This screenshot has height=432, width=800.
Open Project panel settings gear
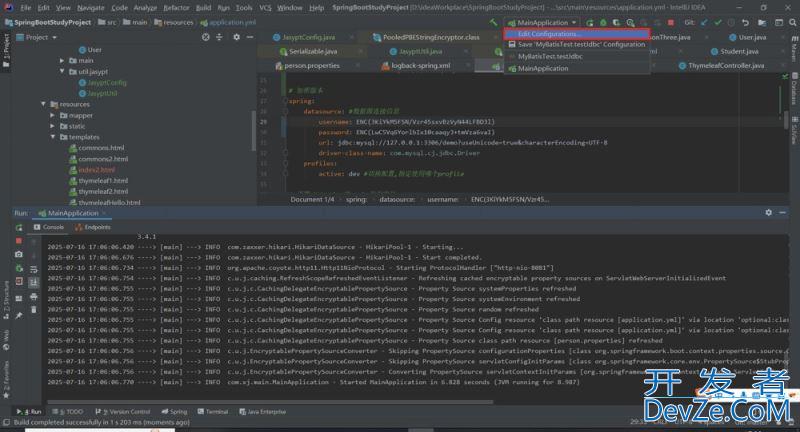point(236,37)
